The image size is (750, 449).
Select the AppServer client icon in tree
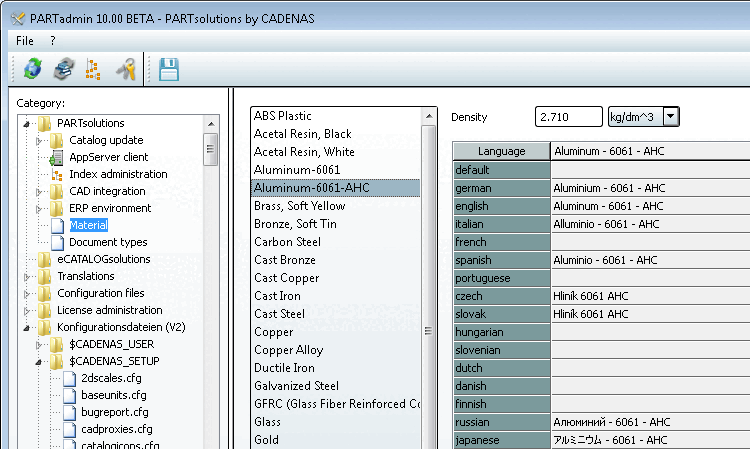57,157
